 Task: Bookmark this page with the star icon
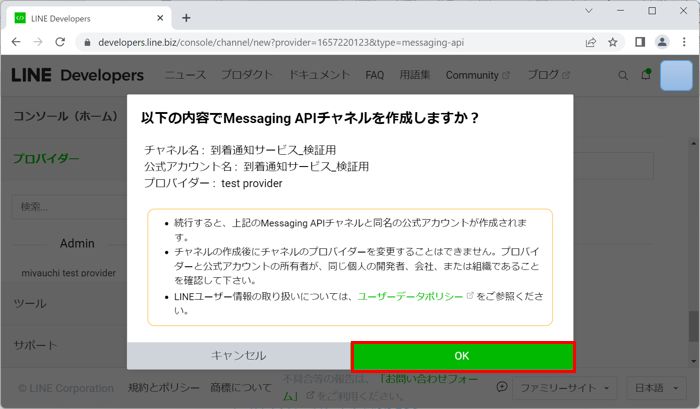(612, 42)
